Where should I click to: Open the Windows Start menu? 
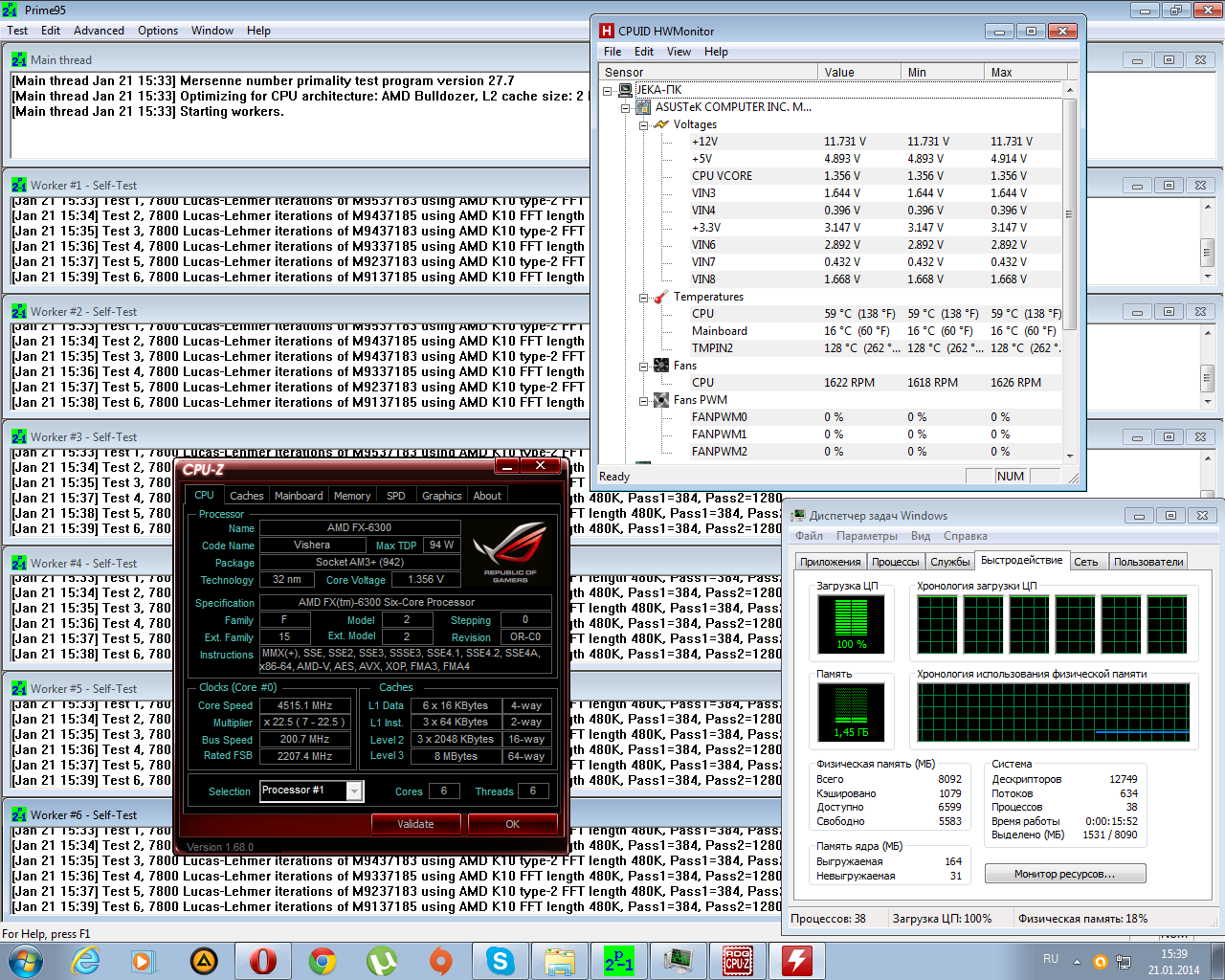pos(25,959)
